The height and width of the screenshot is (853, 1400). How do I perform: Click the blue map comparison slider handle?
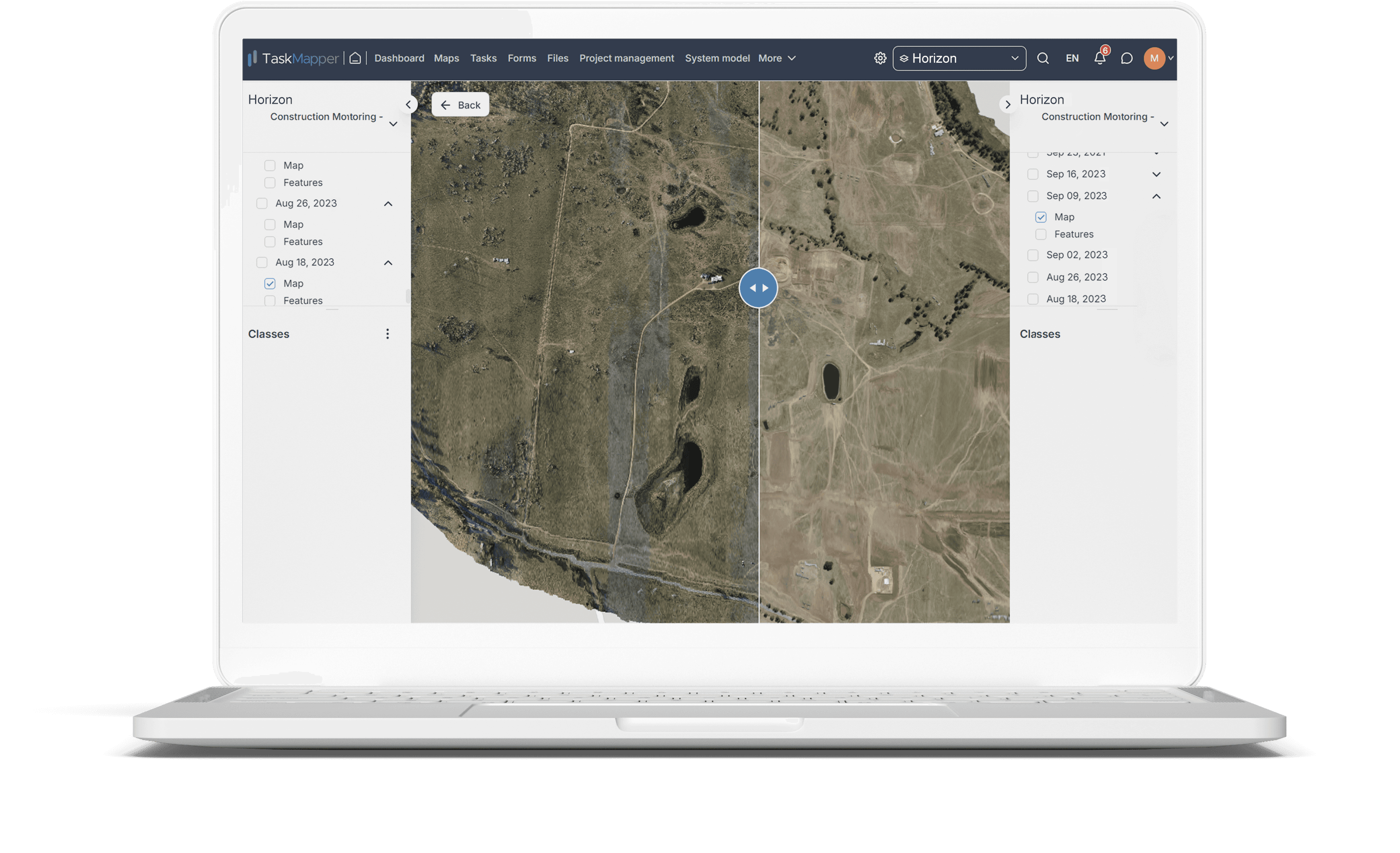click(758, 288)
